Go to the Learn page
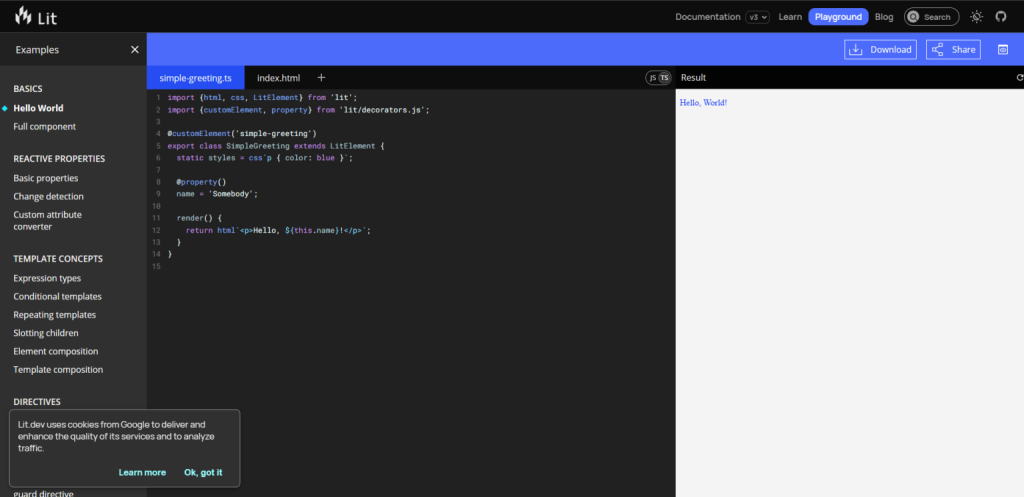This screenshot has width=1024, height=497. tap(790, 17)
